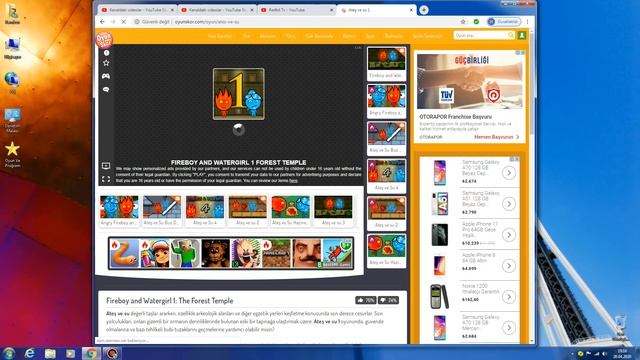Image resolution: width=640 pixels, height=360 pixels.
Task: Click the Slither worm game banner thumbnail
Action: coord(124,253)
